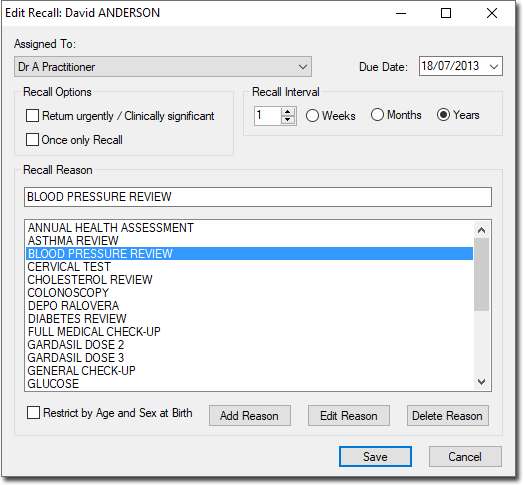The width and height of the screenshot is (523, 485).
Task: Select the Years radio button
Action: (443, 115)
